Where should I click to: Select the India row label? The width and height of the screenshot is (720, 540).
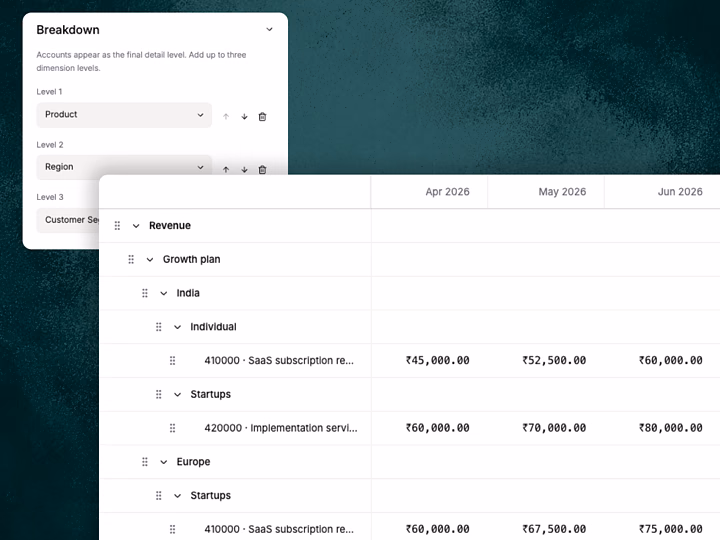coord(188,293)
